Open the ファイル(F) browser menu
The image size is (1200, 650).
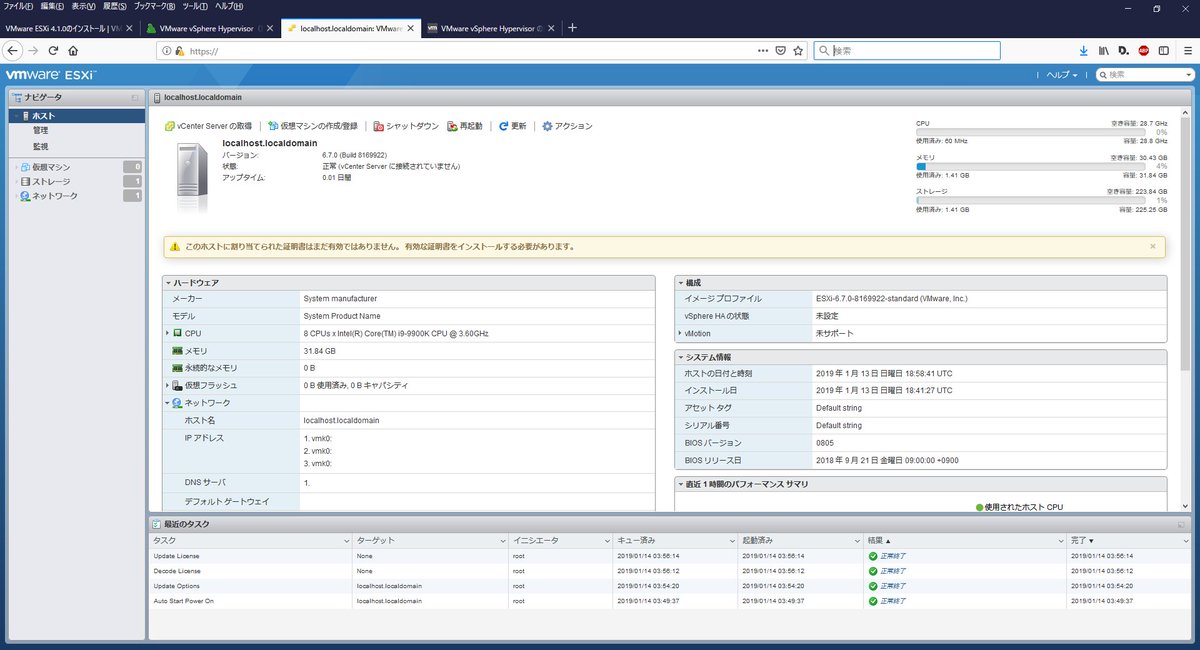[x=19, y=7]
